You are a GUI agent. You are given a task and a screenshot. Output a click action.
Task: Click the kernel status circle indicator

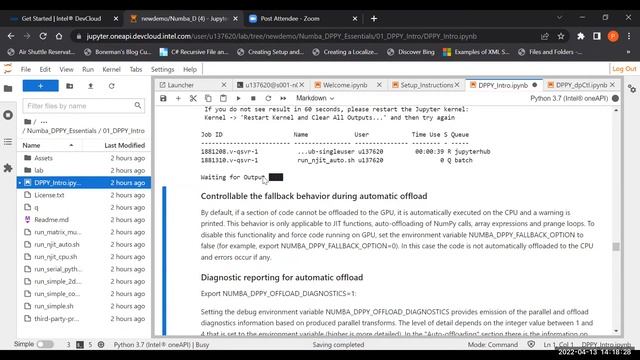pyautogui.click(x=616, y=98)
